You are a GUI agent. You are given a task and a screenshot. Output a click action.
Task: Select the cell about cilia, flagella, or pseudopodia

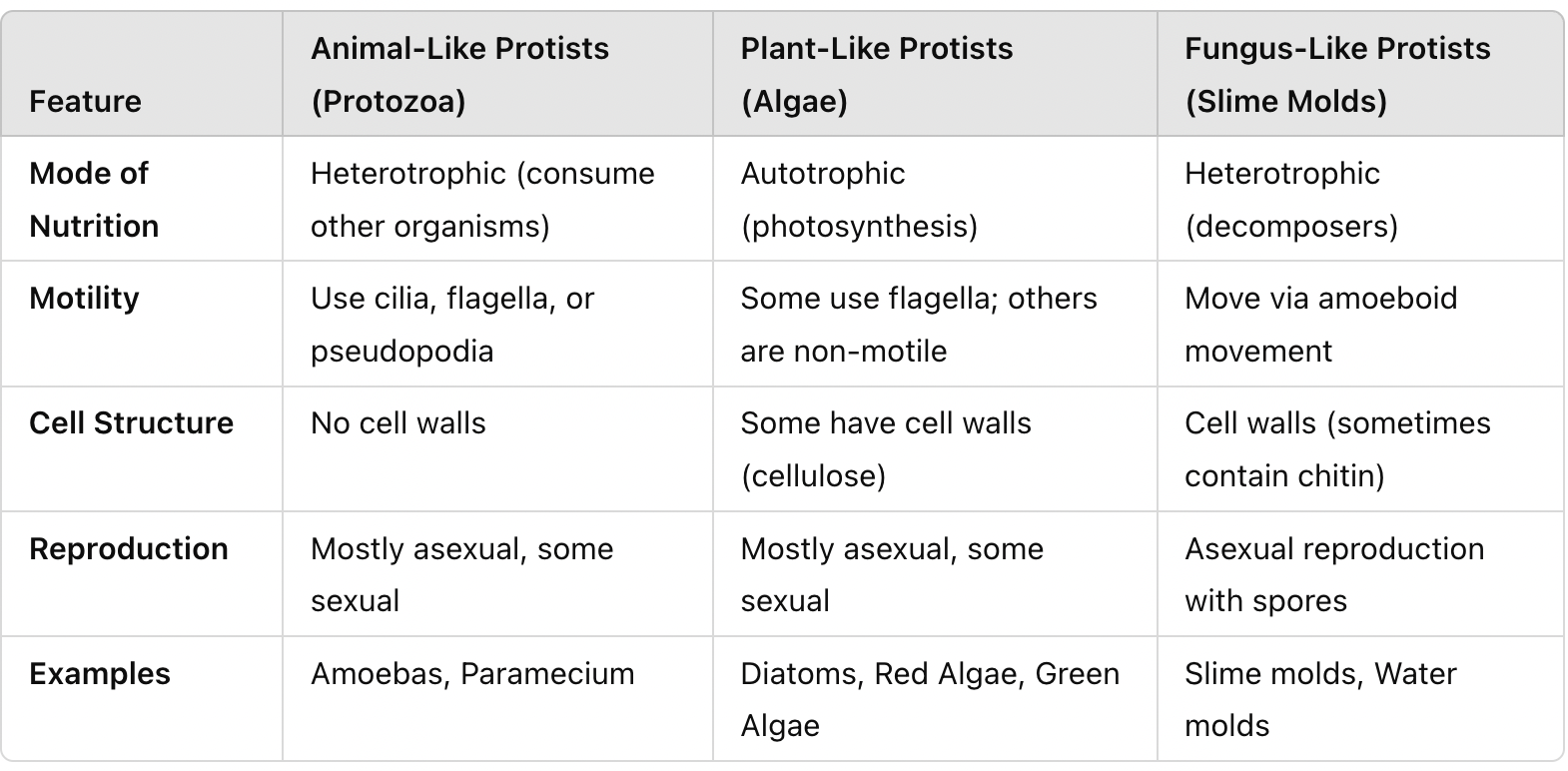[x=452, y=325]
